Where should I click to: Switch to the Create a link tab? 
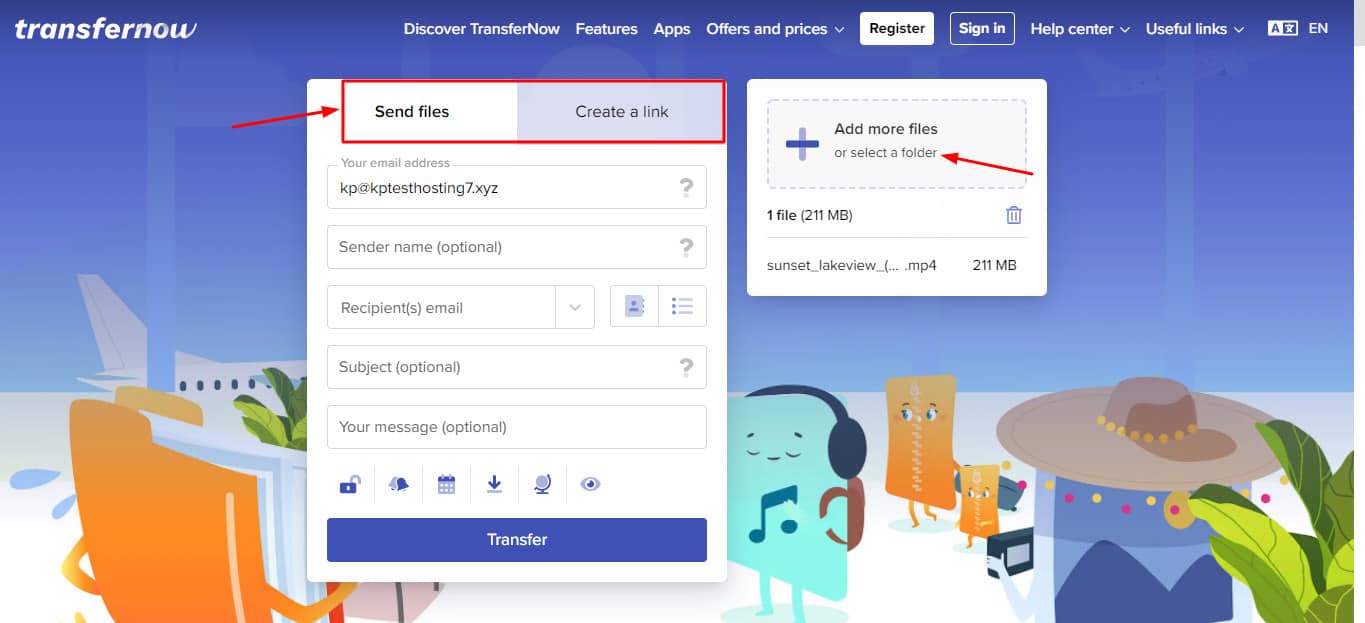tap(621, 112)
